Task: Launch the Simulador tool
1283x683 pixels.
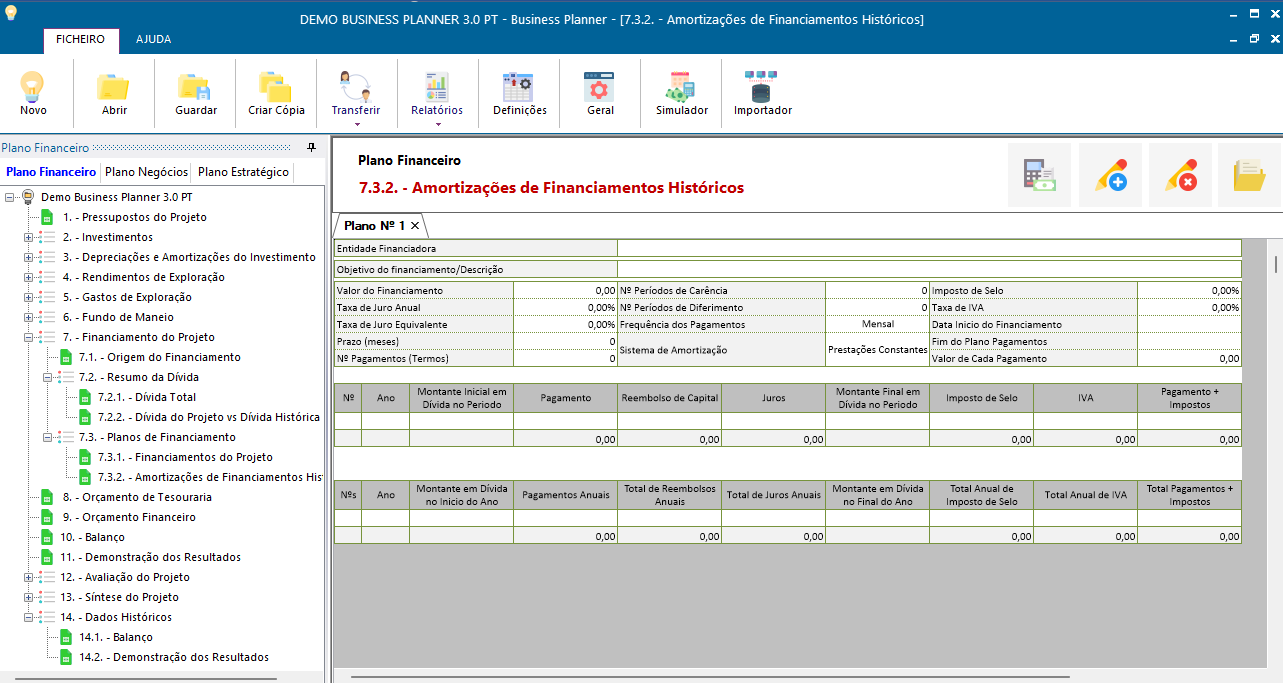Action: point(681,93)
